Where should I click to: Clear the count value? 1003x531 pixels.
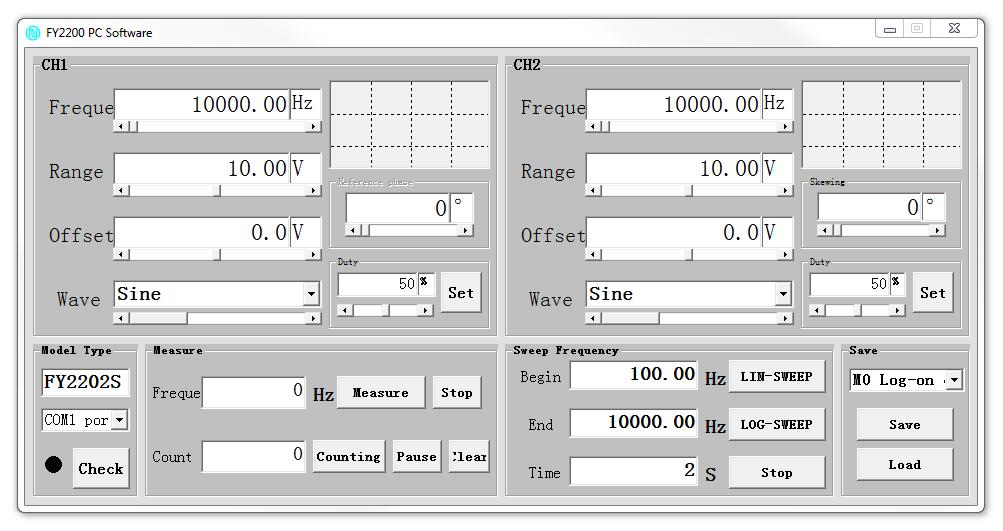point(469,457)
